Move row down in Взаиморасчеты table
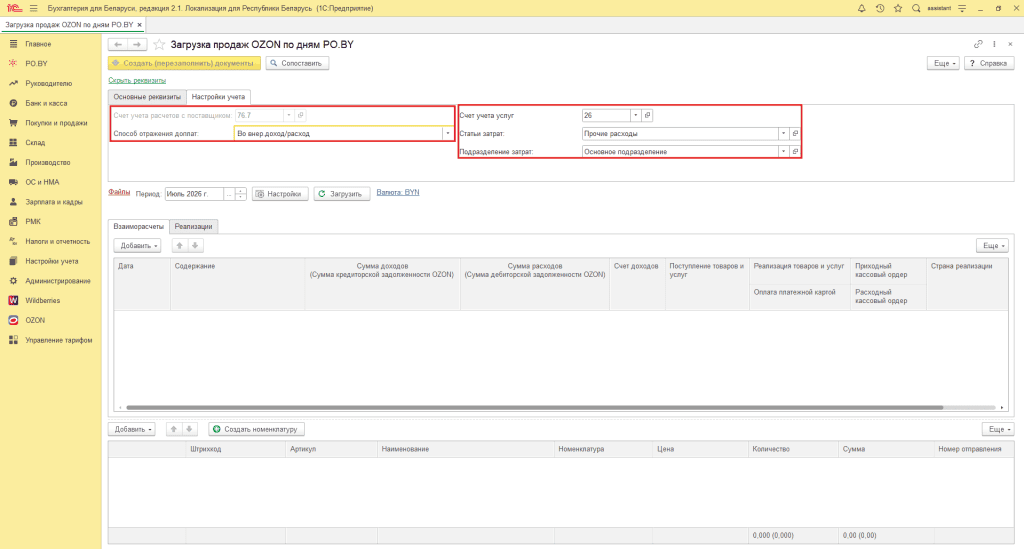 [195, 245]
